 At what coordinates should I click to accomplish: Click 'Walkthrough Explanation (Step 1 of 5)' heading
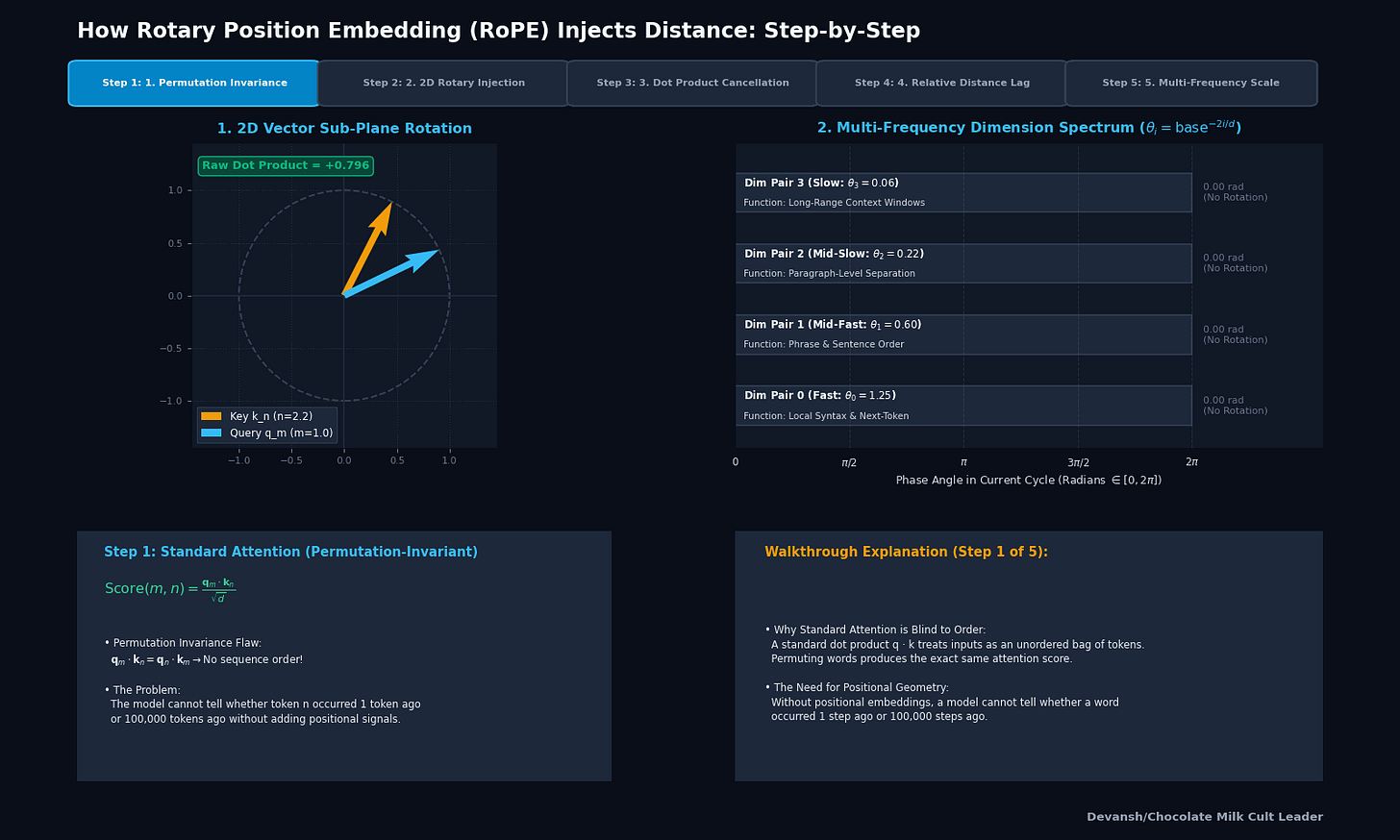click(x=906, y=553)
